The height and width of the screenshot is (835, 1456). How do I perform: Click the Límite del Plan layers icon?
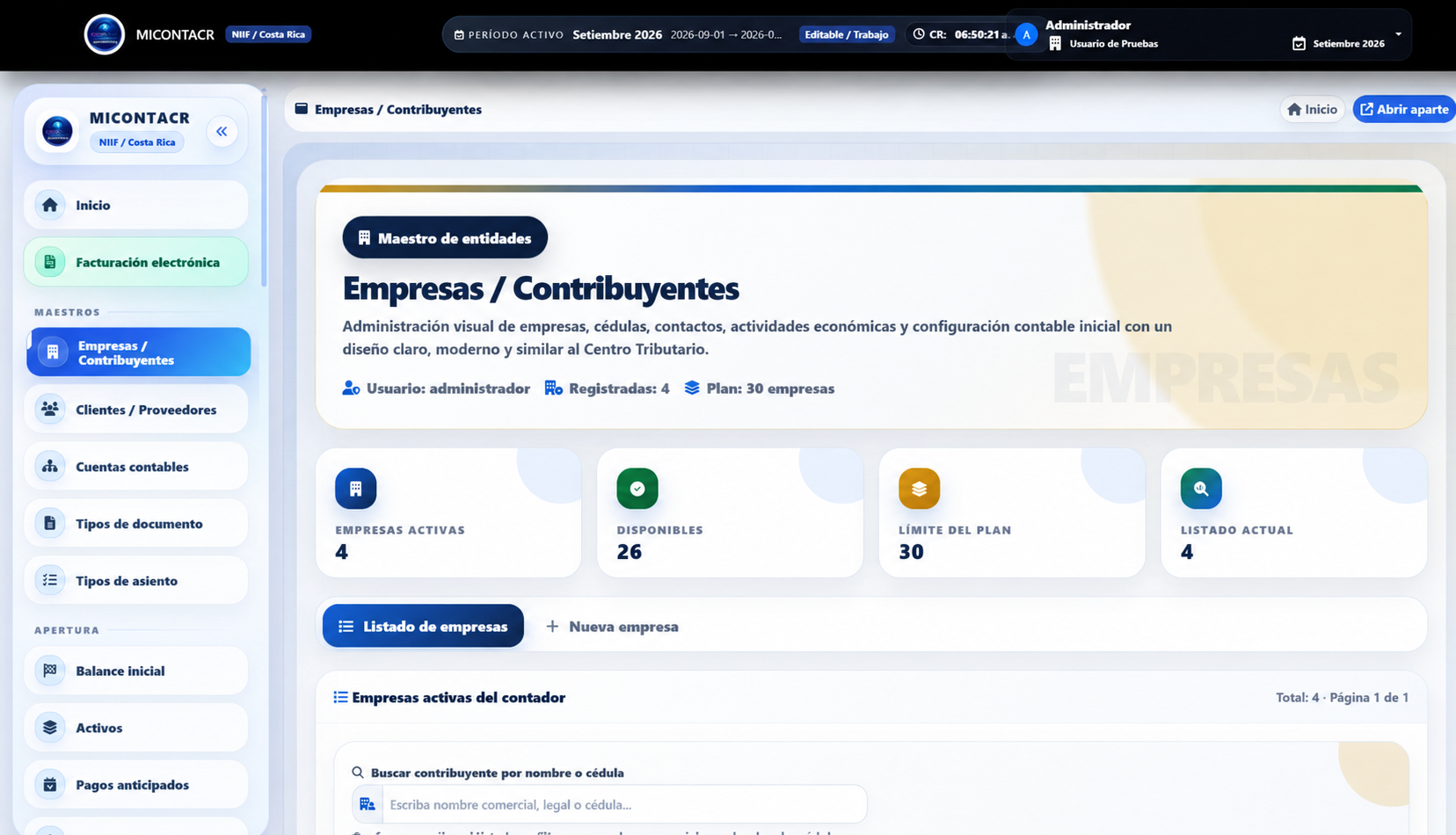(919, 489)
